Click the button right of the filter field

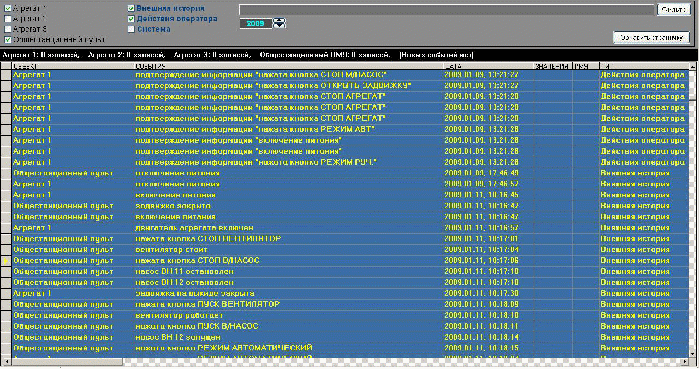pos(674,9)
